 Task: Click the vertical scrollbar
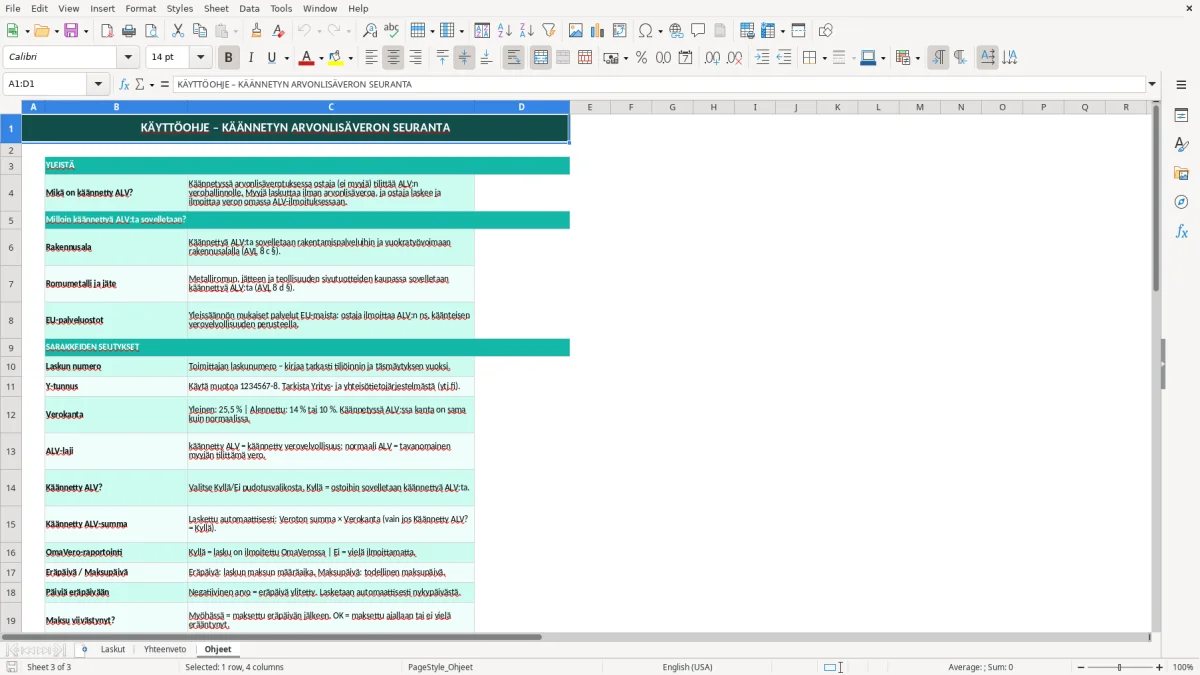1156,366
